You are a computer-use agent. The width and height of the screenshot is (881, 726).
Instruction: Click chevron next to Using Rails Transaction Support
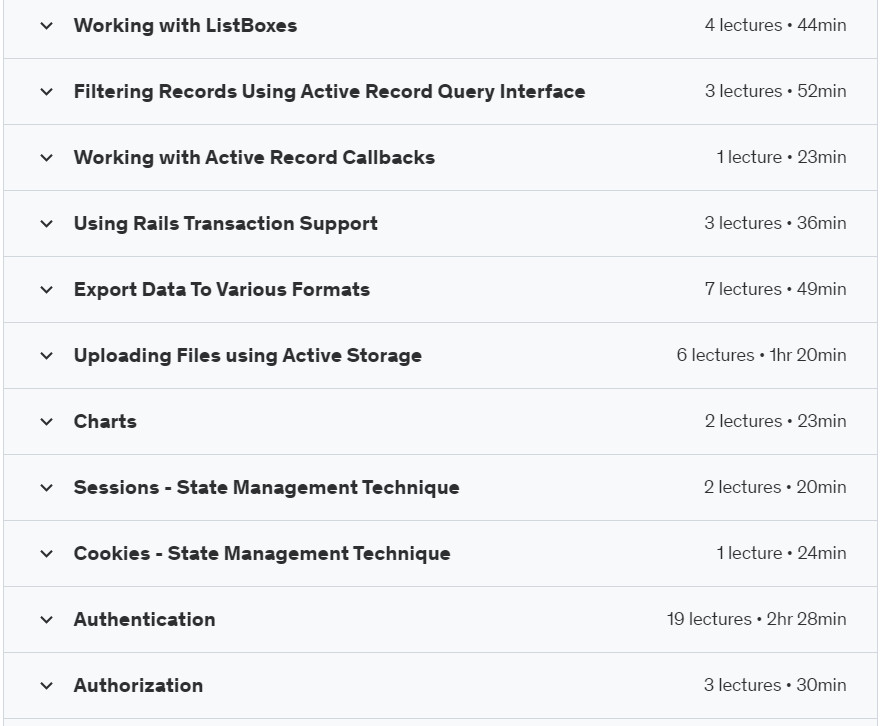[47, 224]
